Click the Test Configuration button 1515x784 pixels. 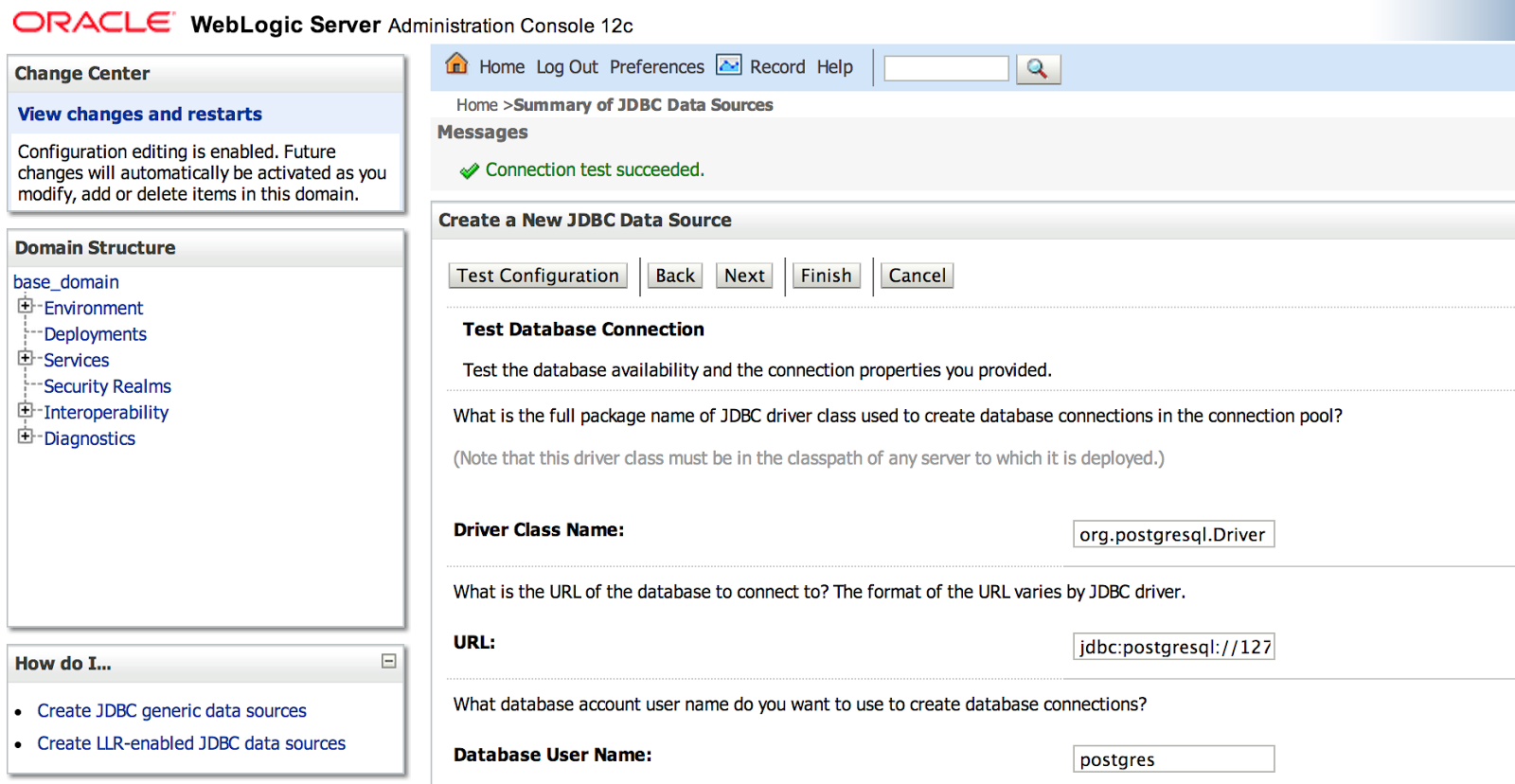point(538,276)
